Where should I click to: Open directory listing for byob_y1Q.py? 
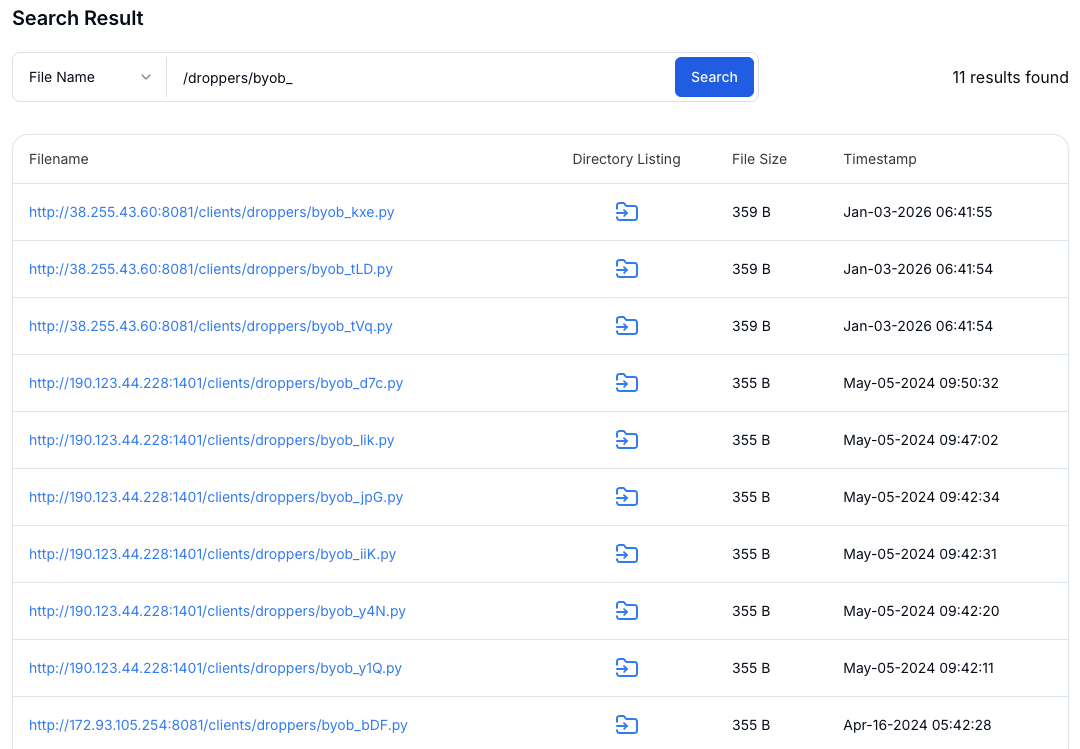[x=627, y=668]
